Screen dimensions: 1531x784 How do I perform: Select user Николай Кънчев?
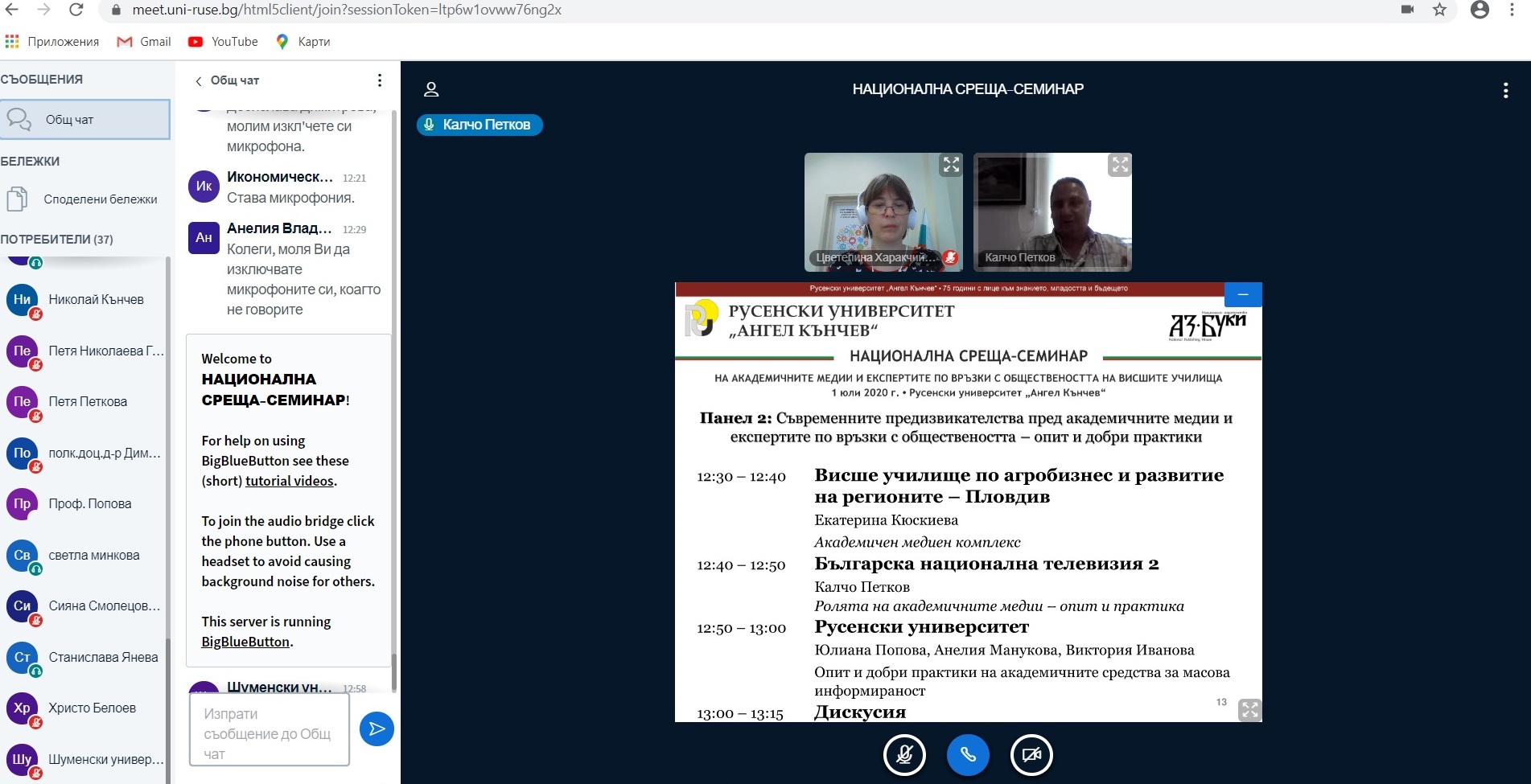point(84,300)
